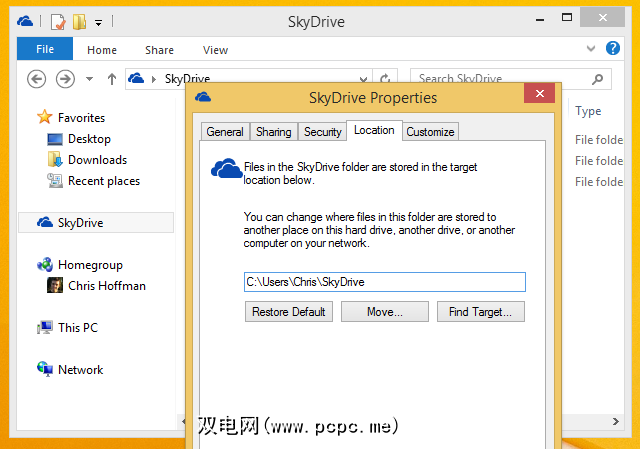The width and height of the screenshot is (640, 449).
Task: Click the Downloads folder icon in sidebar
Action: tap(55, 160)
